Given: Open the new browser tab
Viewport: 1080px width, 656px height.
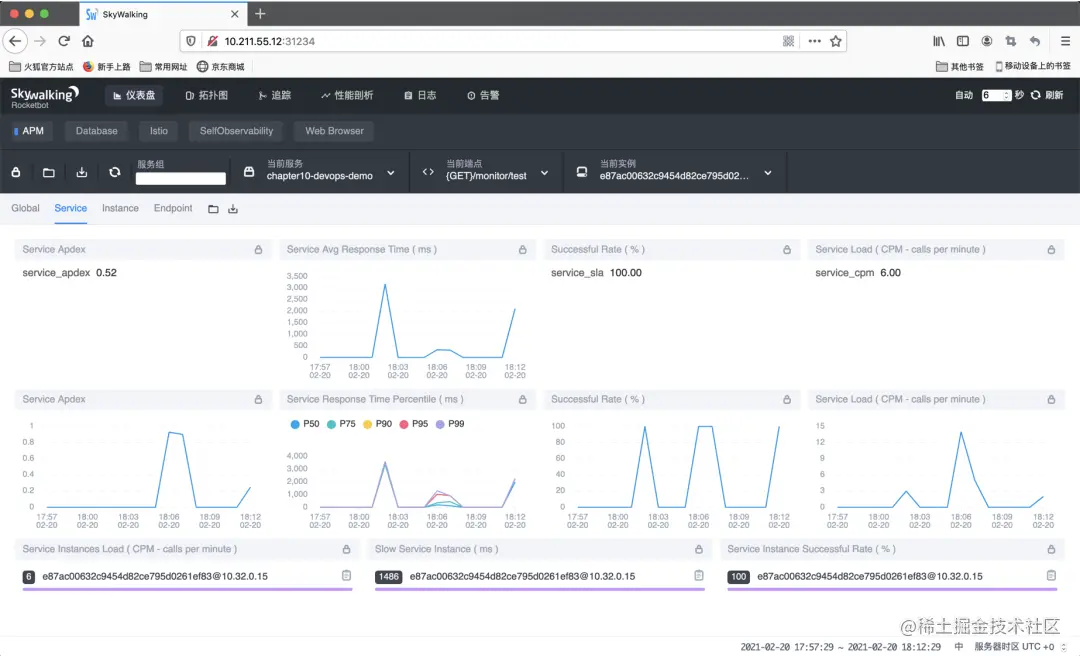Looking at the screenshot, I should pyautogui.click(x=260, y=14).
